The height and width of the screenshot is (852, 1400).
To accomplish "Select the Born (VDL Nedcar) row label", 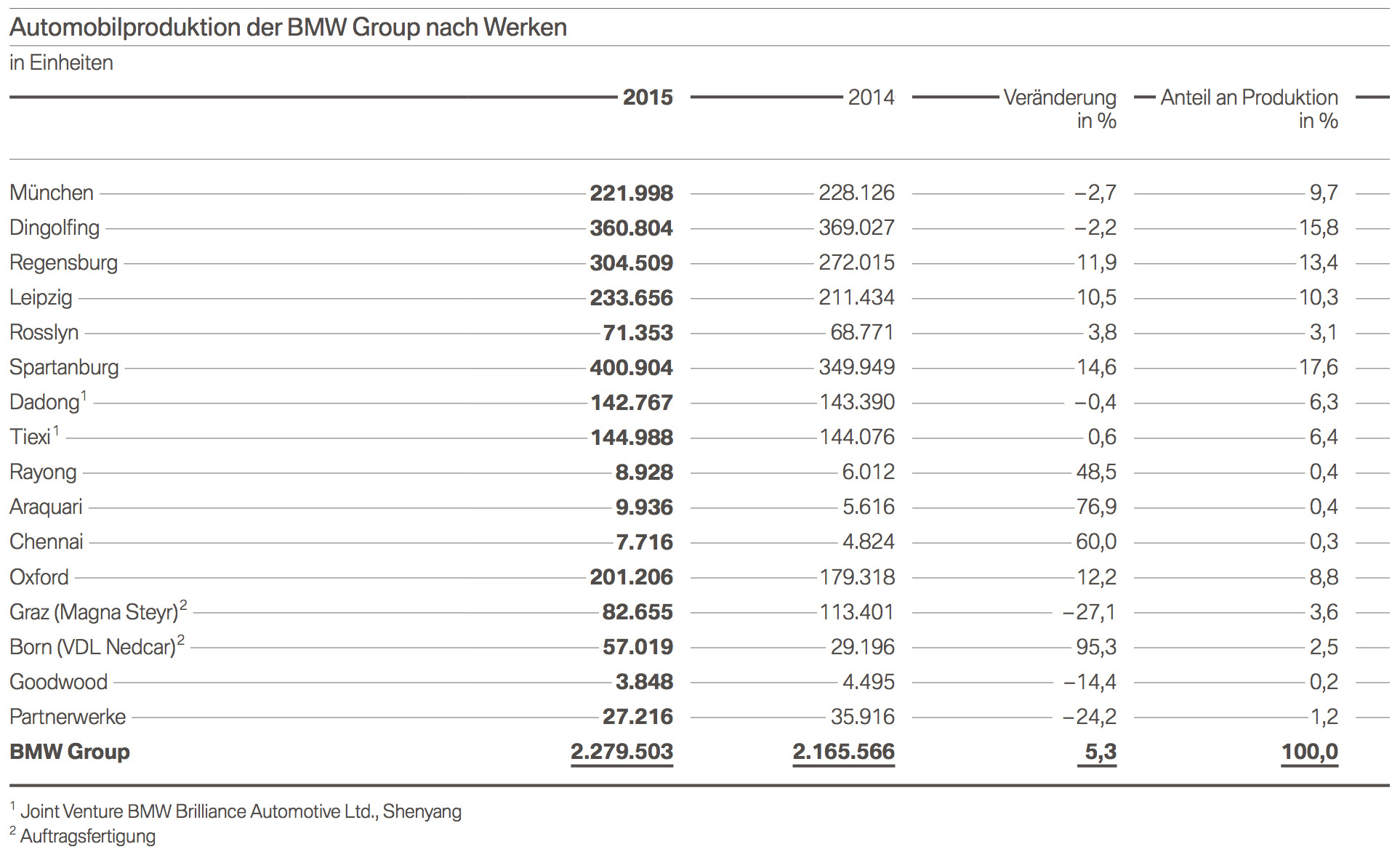I will coord(92,647).
